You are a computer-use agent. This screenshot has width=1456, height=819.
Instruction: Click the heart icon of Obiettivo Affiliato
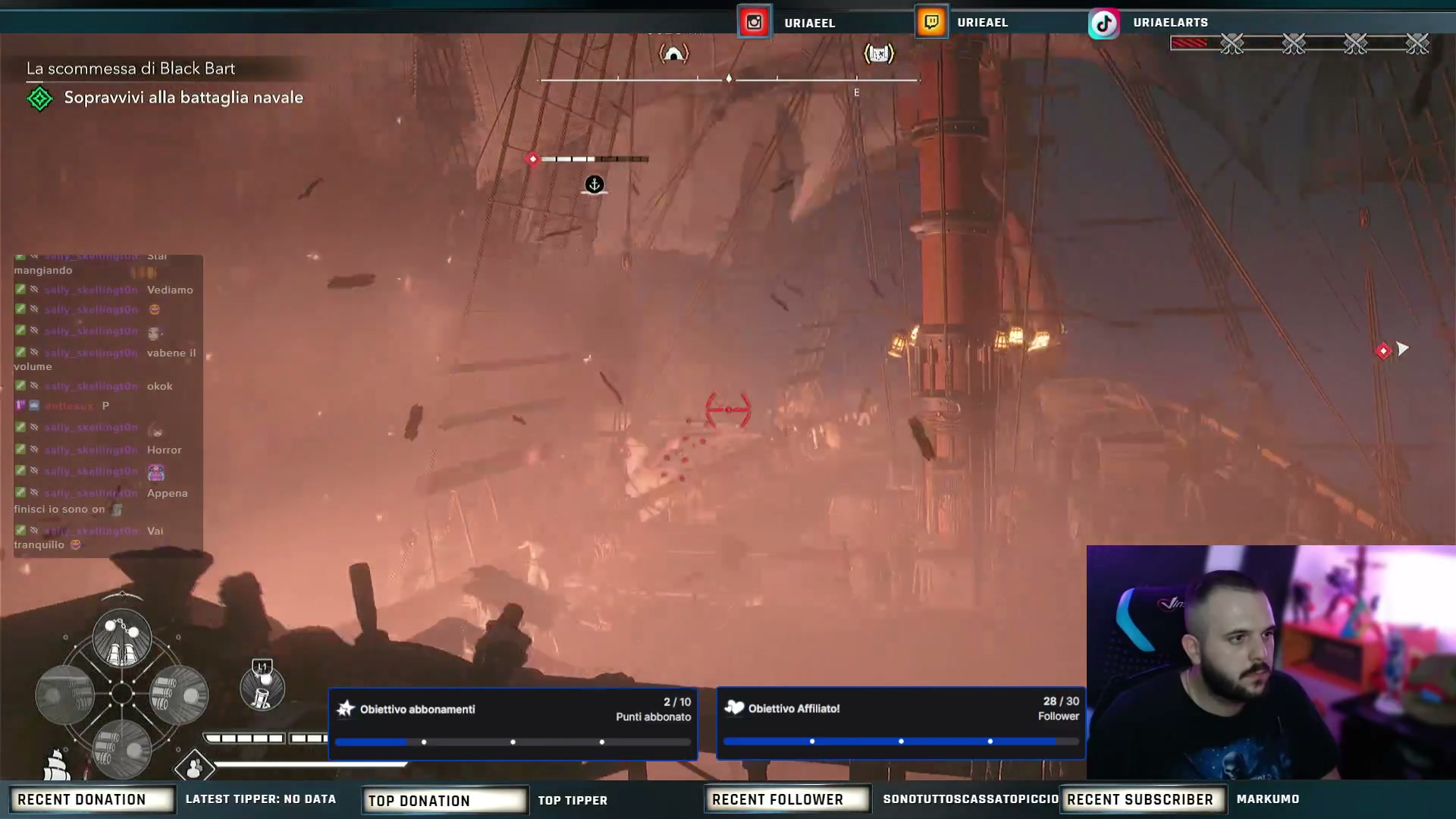click(734, 708)
